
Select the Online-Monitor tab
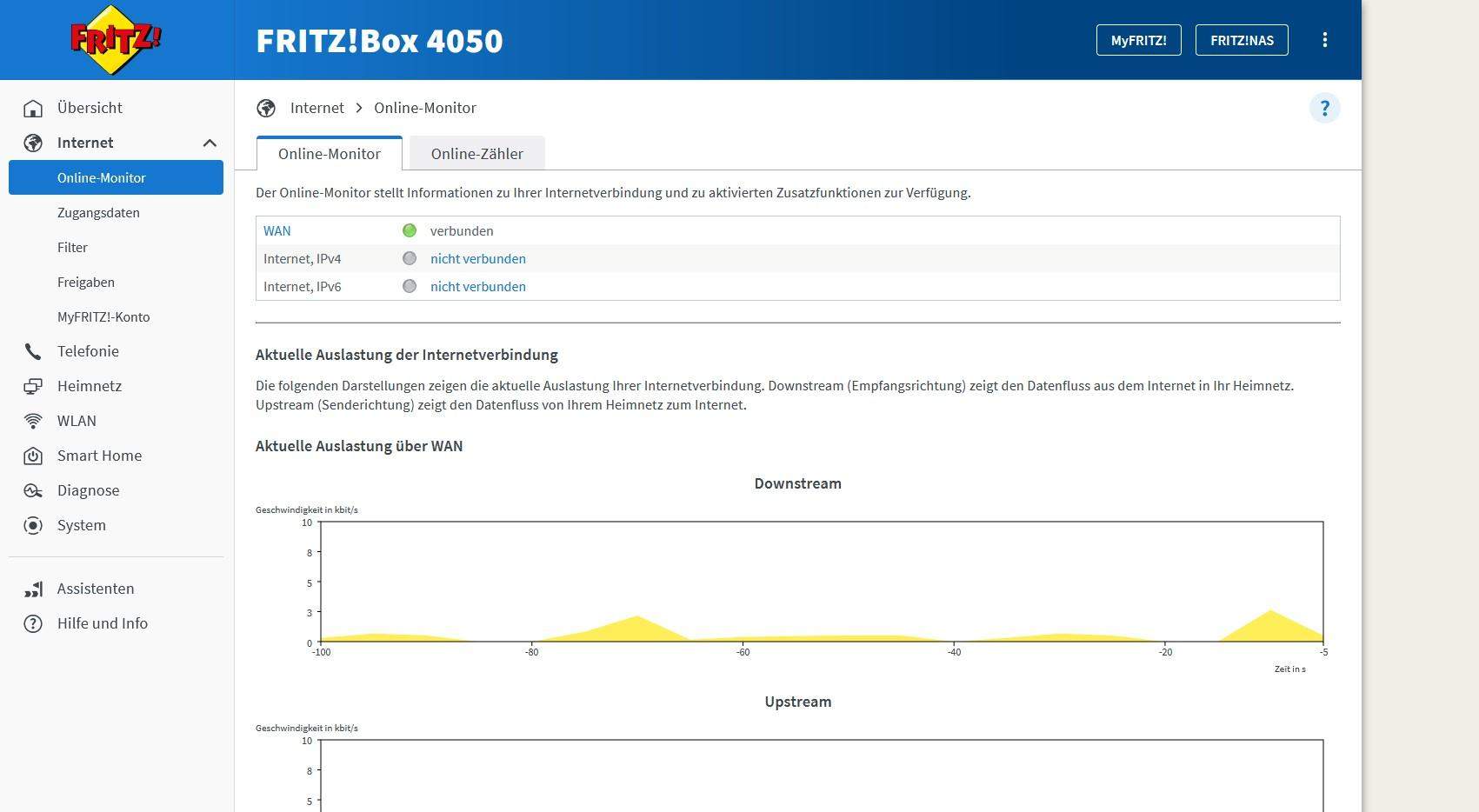330,154
